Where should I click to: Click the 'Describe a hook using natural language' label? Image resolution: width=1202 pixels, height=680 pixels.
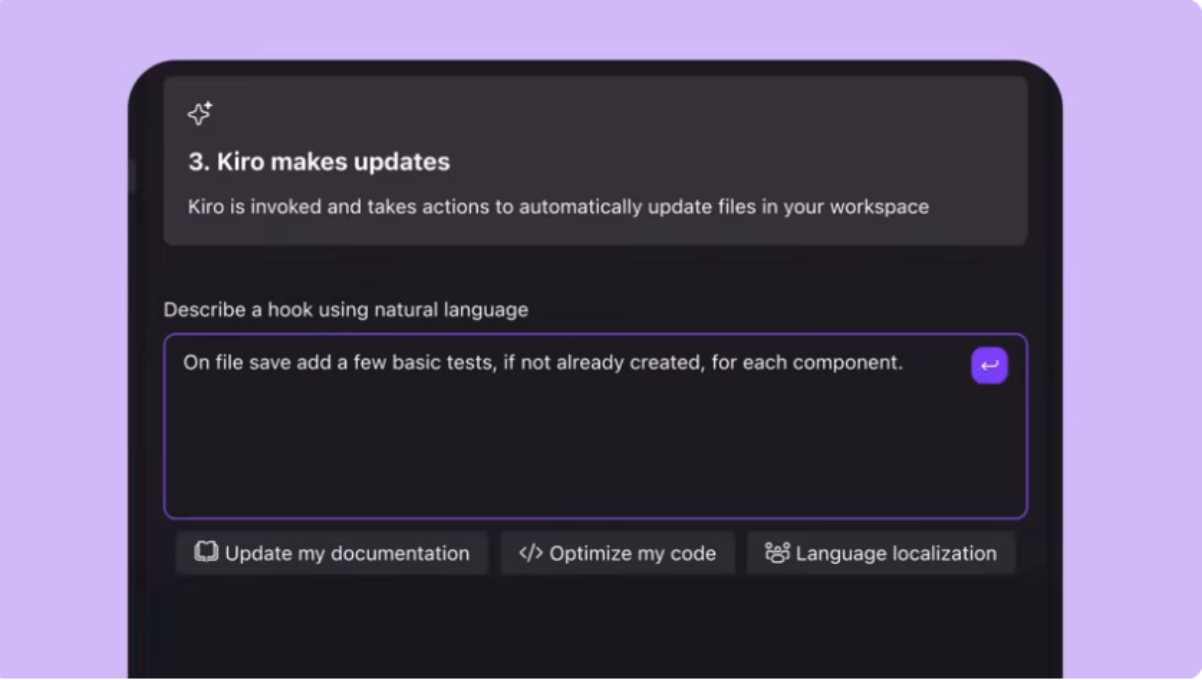click(346, 310)
